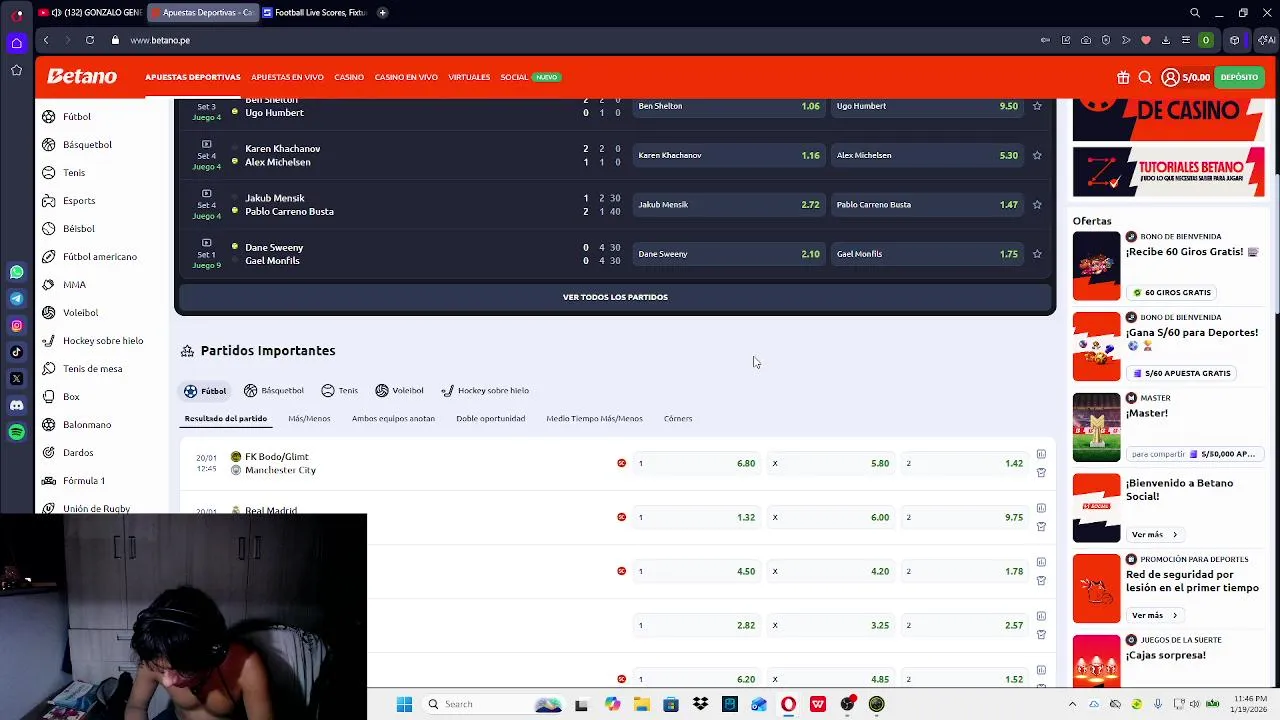
Task: Open the Windows Start menu
Action: pos(404,704)
